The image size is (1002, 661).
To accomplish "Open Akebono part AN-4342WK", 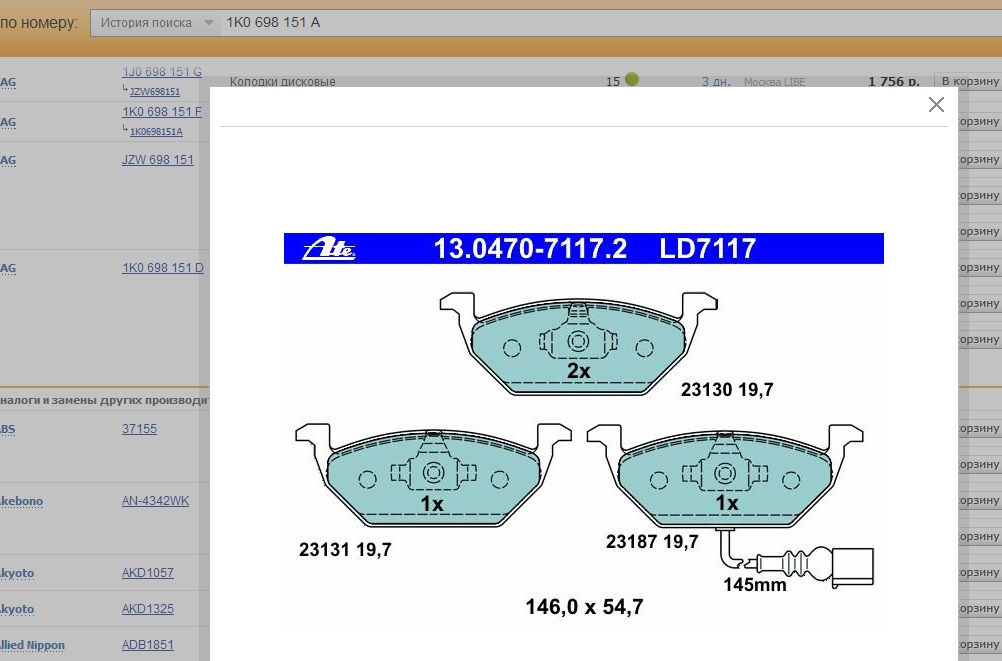I will [x=155, y=501].
